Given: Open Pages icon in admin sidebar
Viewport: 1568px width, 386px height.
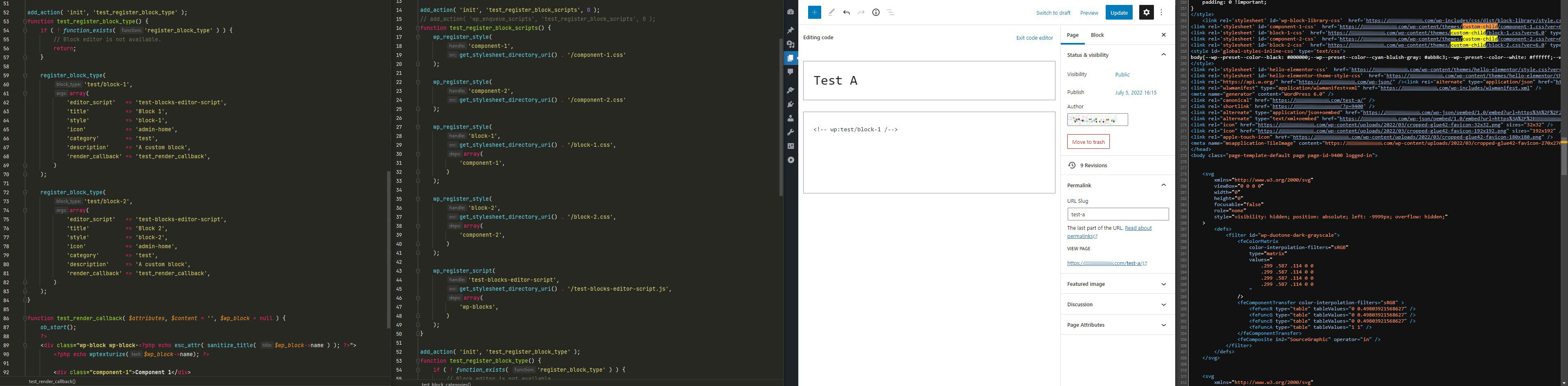Looking at the screenshot, I should click(791, 58).
